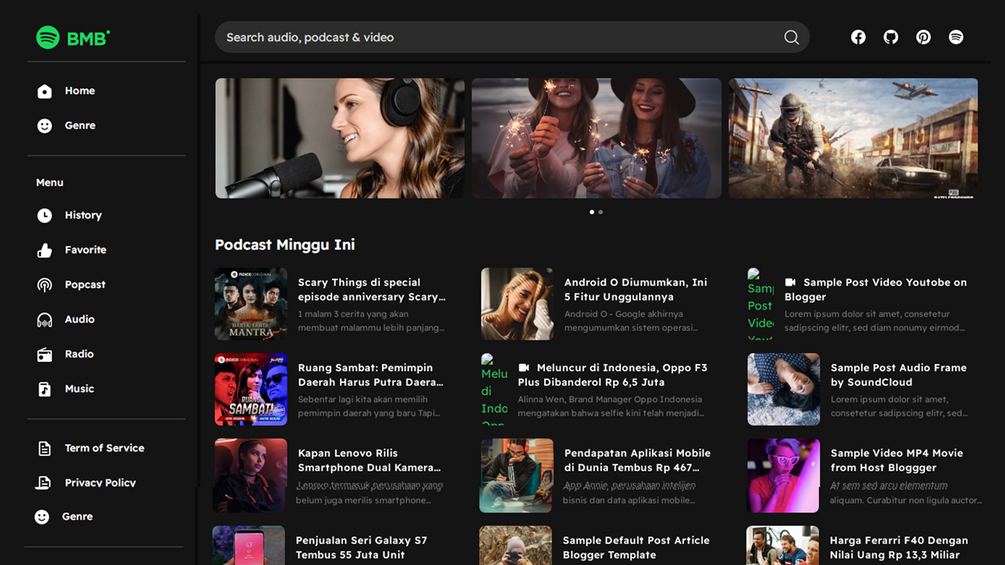
Task: Click the smiley icon beside bottom Genre
Action: tap(42, 516)
